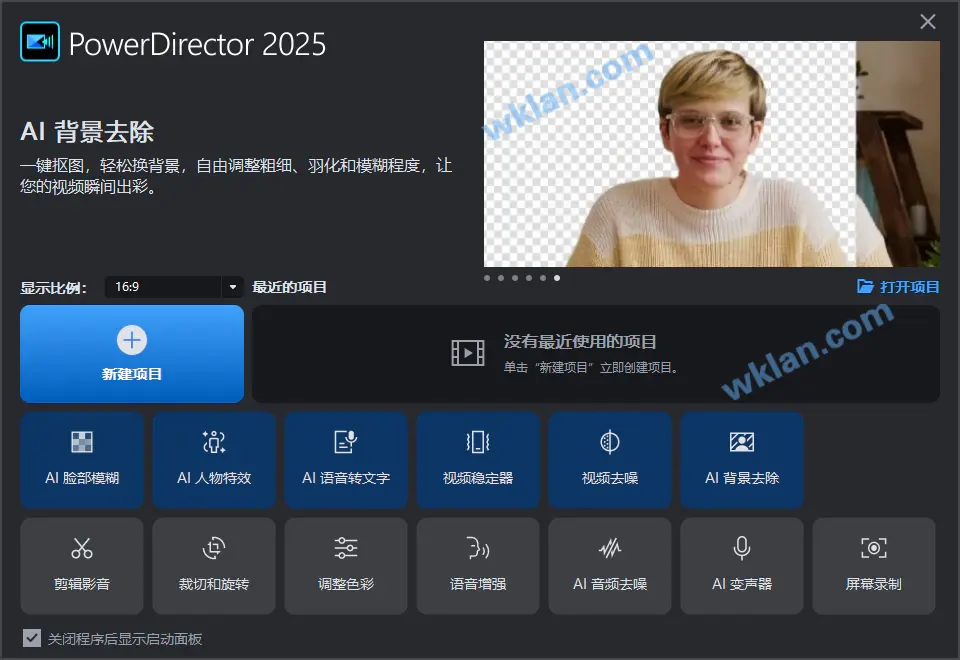Screen dimensions: 960x660
Task: Click the AI background removal preview image
Action: click(x=711, y=154)
